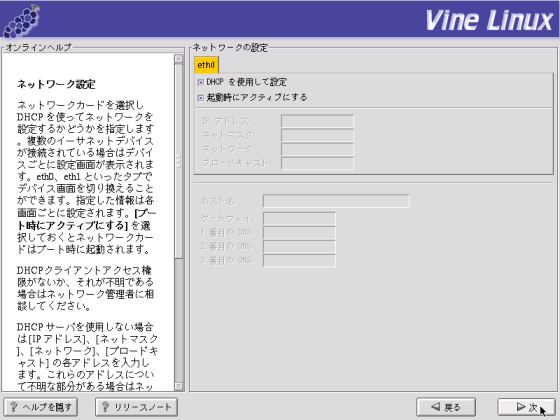Proceed with the 次 button

coord(526,407)
